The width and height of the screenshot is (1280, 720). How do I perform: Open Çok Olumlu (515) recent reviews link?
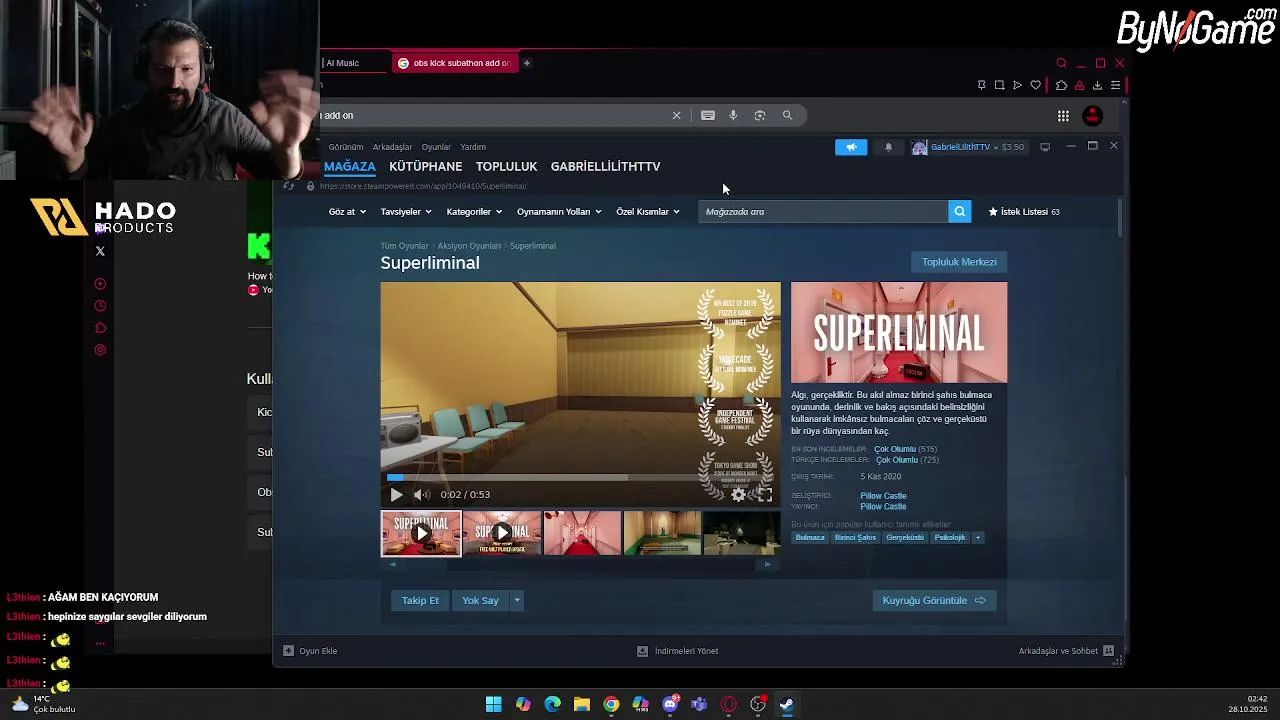(905, 449)
